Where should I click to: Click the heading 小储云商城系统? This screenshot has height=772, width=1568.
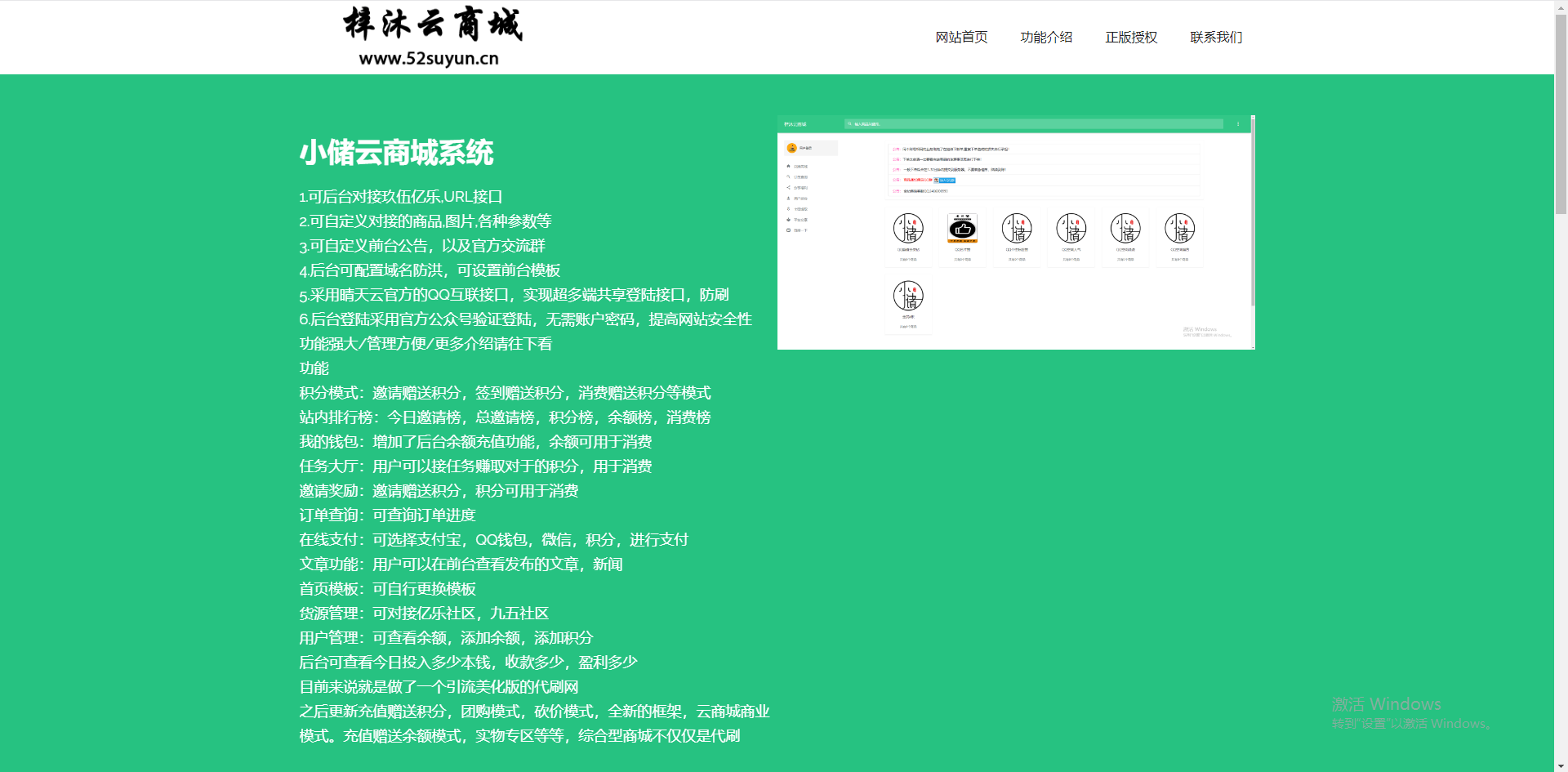396,153
